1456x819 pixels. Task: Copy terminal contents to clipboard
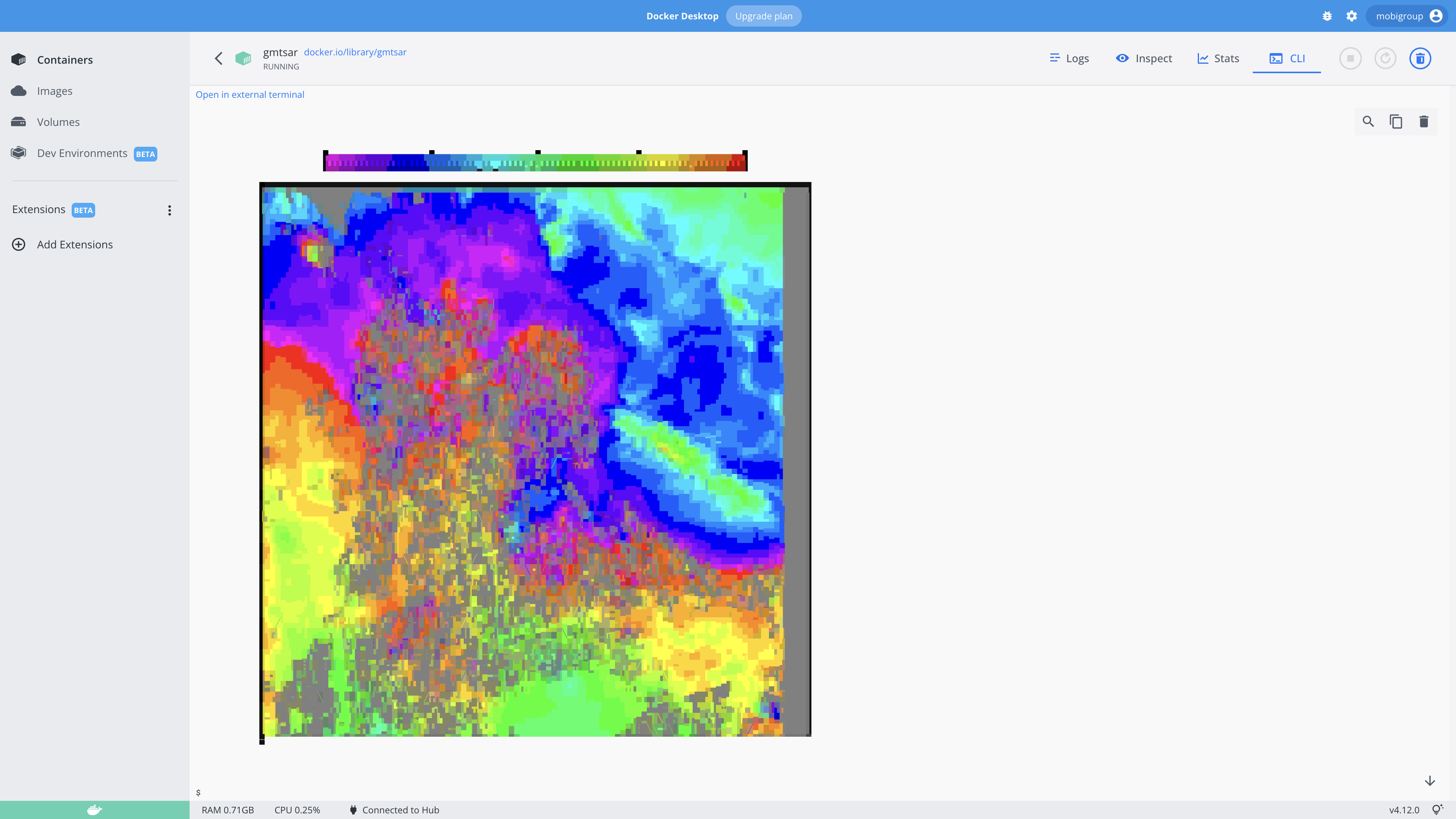pos(1395,121)
